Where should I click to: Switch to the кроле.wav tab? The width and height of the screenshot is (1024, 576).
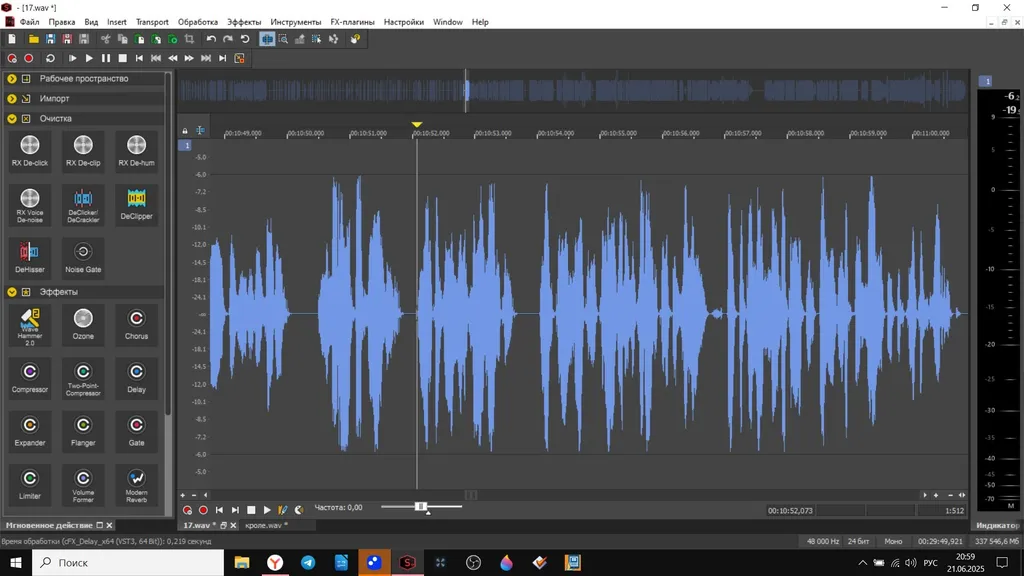click(266, 525)
